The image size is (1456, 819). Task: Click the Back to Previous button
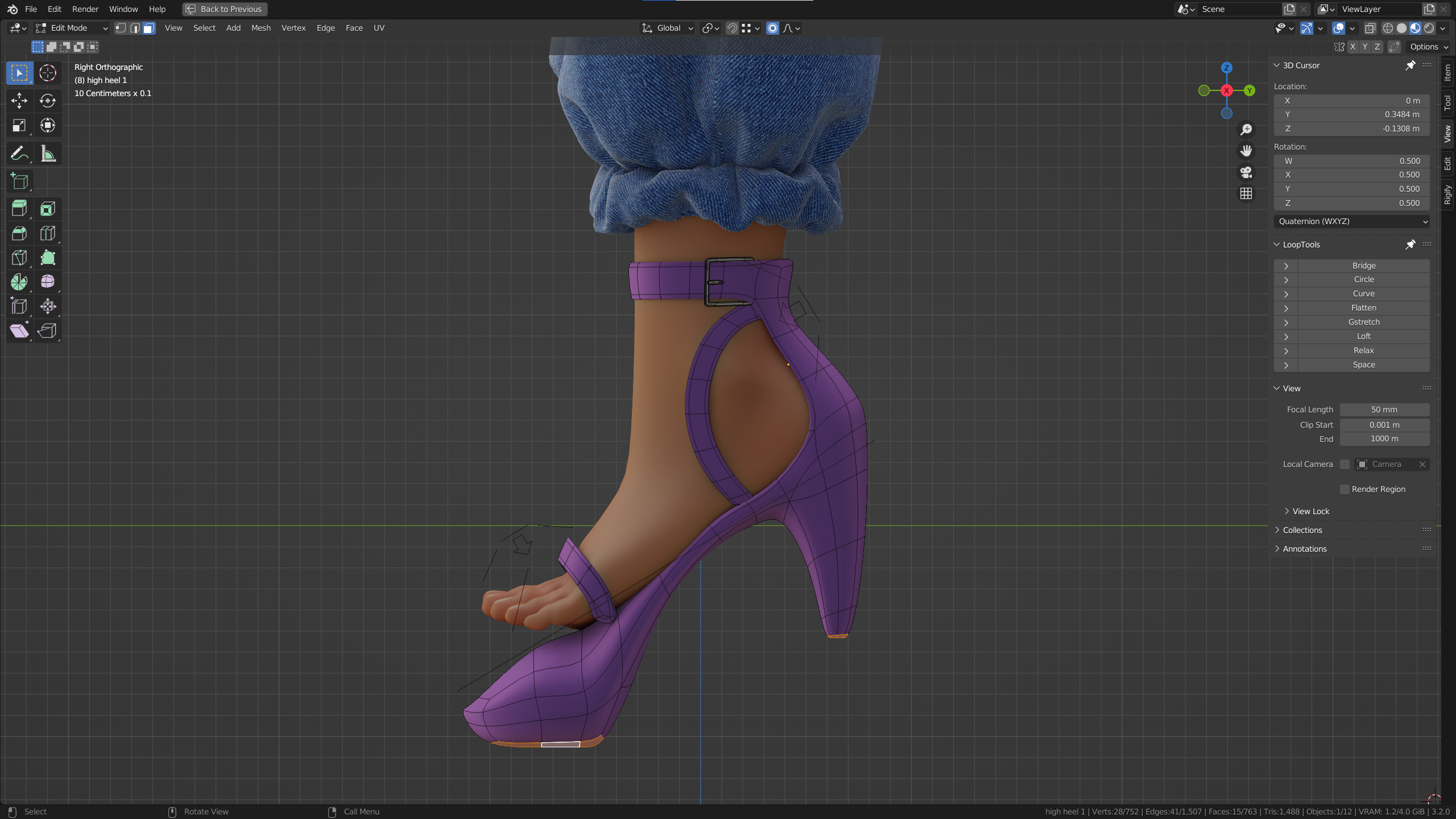[x=225, y=9]
